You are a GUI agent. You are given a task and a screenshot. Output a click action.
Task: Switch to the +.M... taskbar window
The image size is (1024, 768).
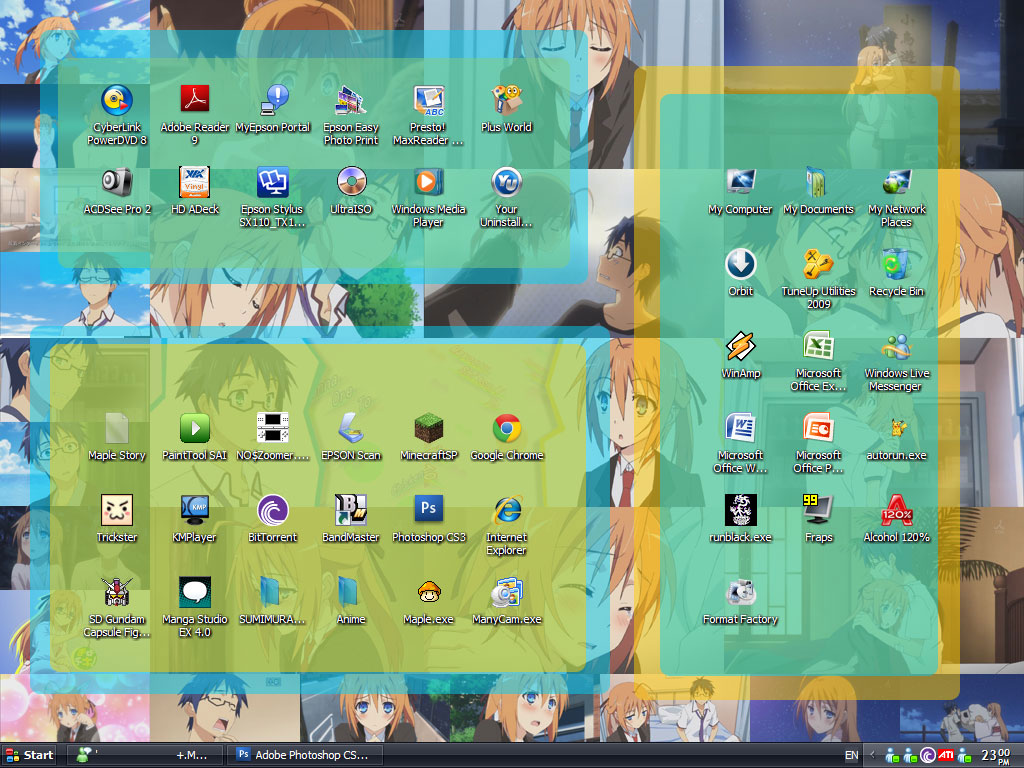coord(145,755)
